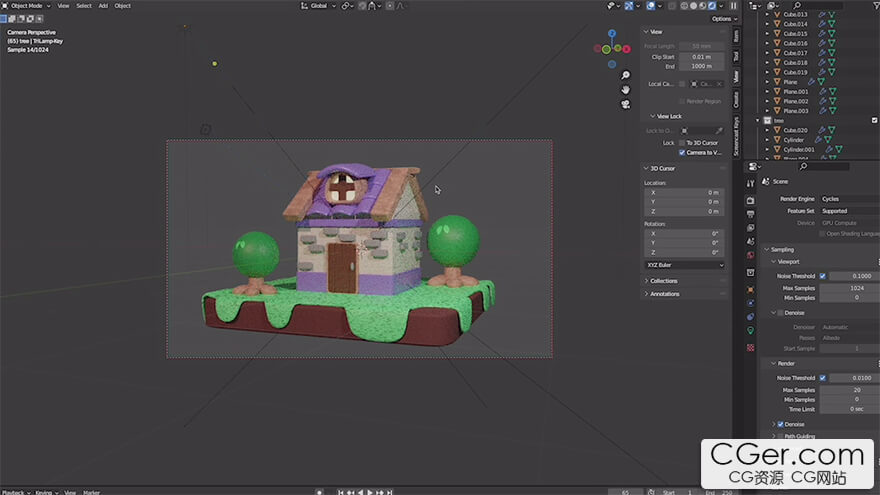
Task: Switch to wireframe viewport shading
Action: click(684, 6)
